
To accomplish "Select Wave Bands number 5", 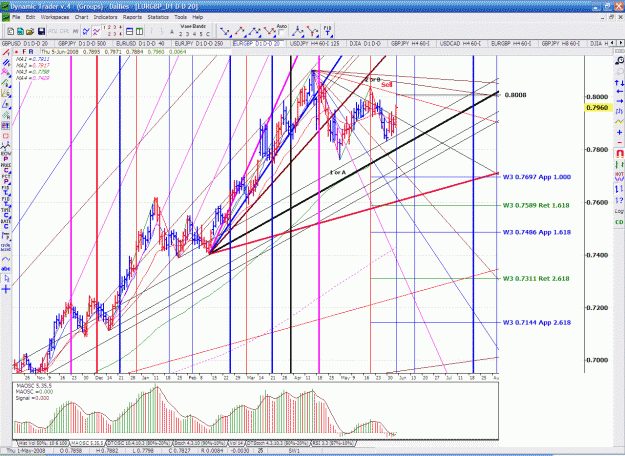I will coord(200,34).
